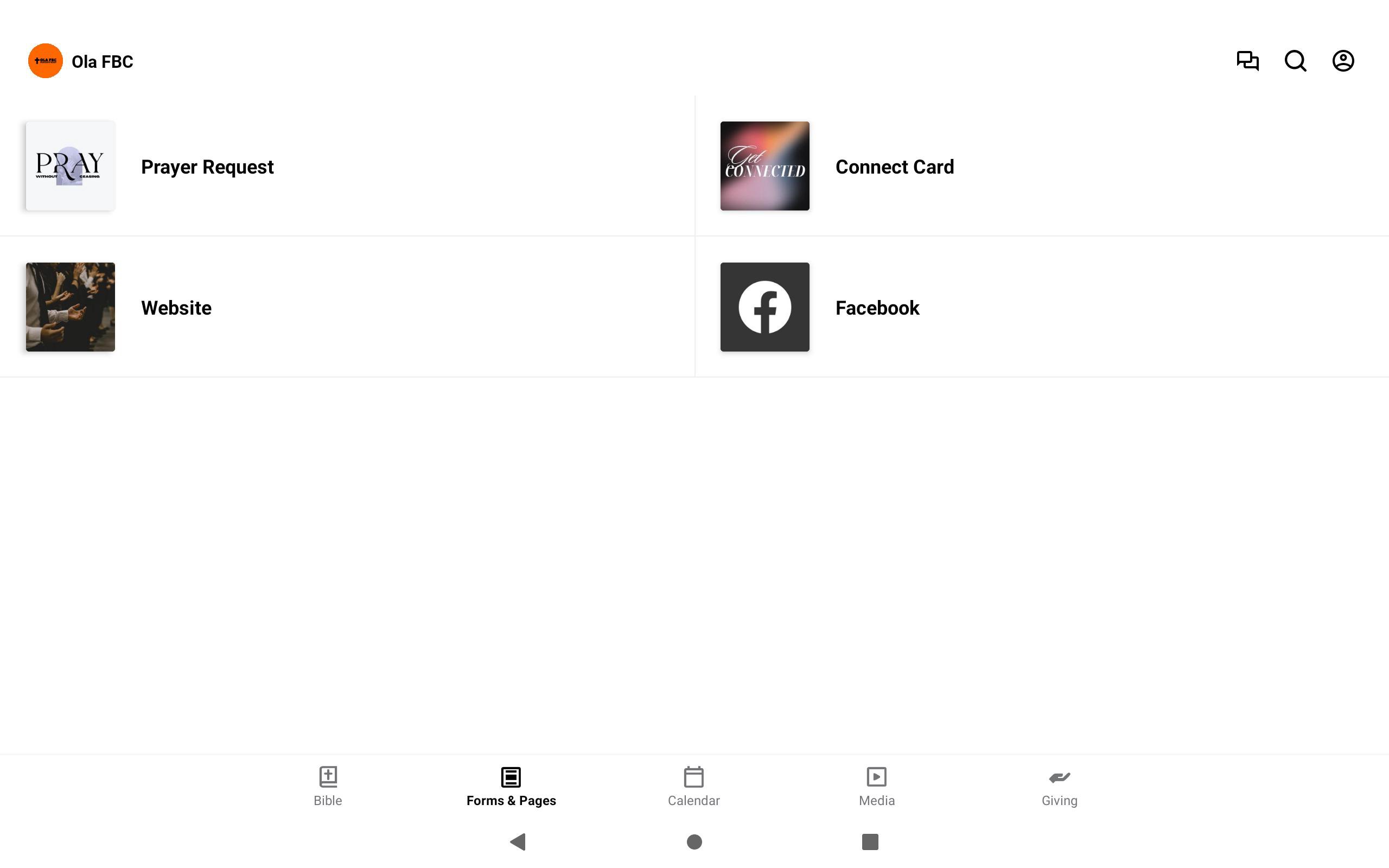The image size is (1389, 868).
Task: Tap the Forms & Pages icon
Action: (511, 777)
